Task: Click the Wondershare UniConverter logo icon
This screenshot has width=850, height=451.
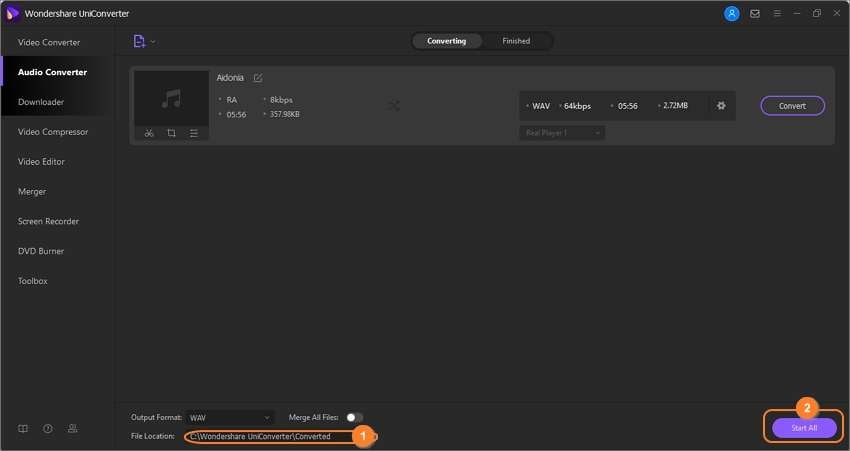Action: tap(12, 14)
